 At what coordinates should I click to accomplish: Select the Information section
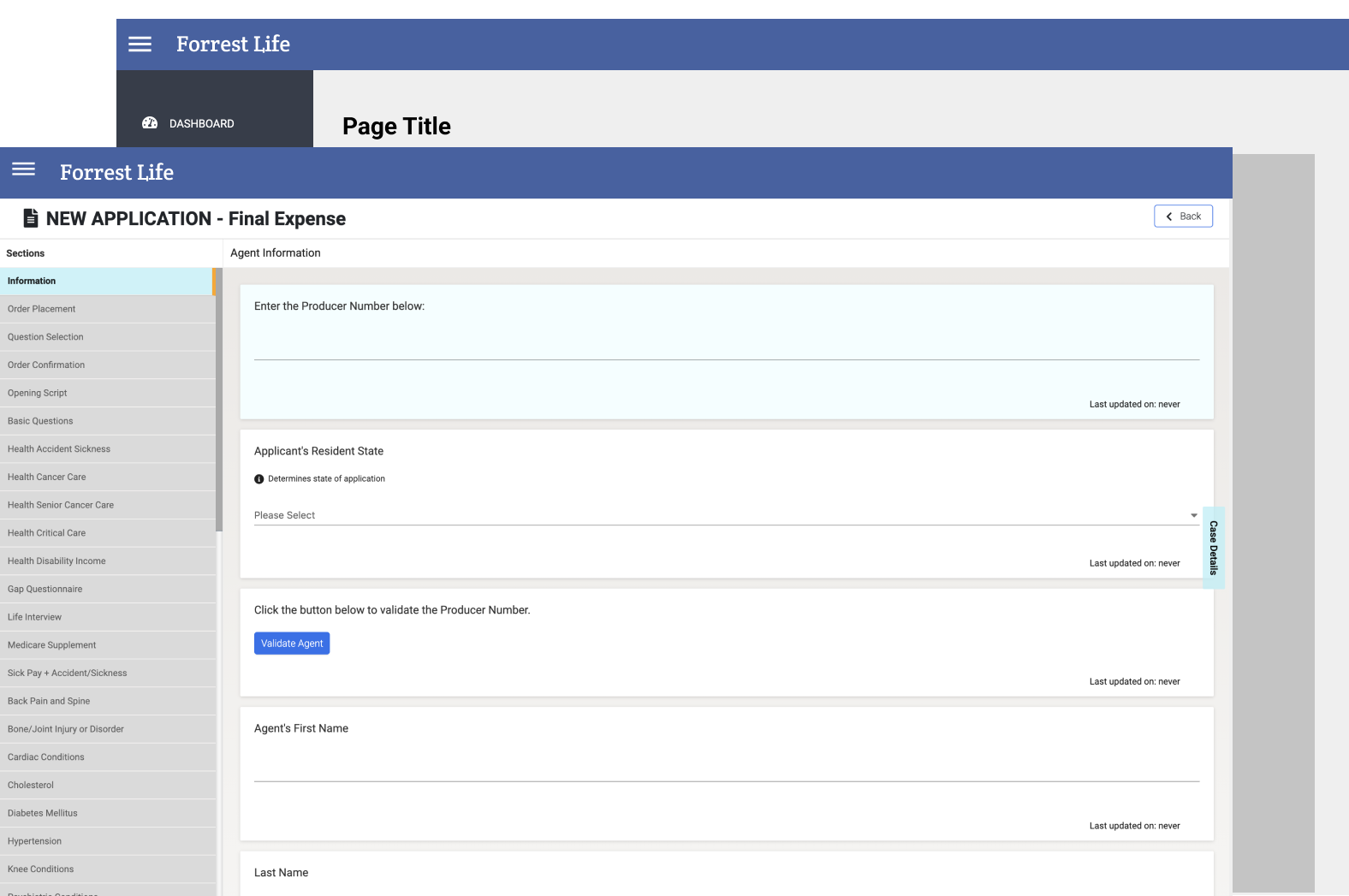point(106,282)
